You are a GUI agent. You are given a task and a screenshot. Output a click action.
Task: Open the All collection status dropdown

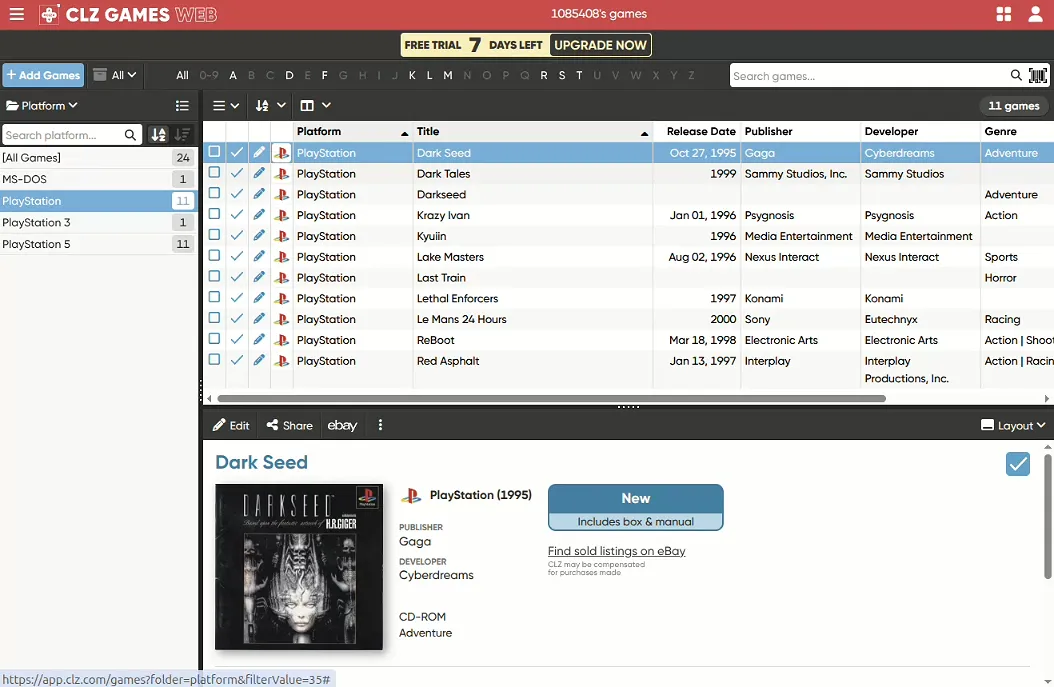(x=115, y=75)
